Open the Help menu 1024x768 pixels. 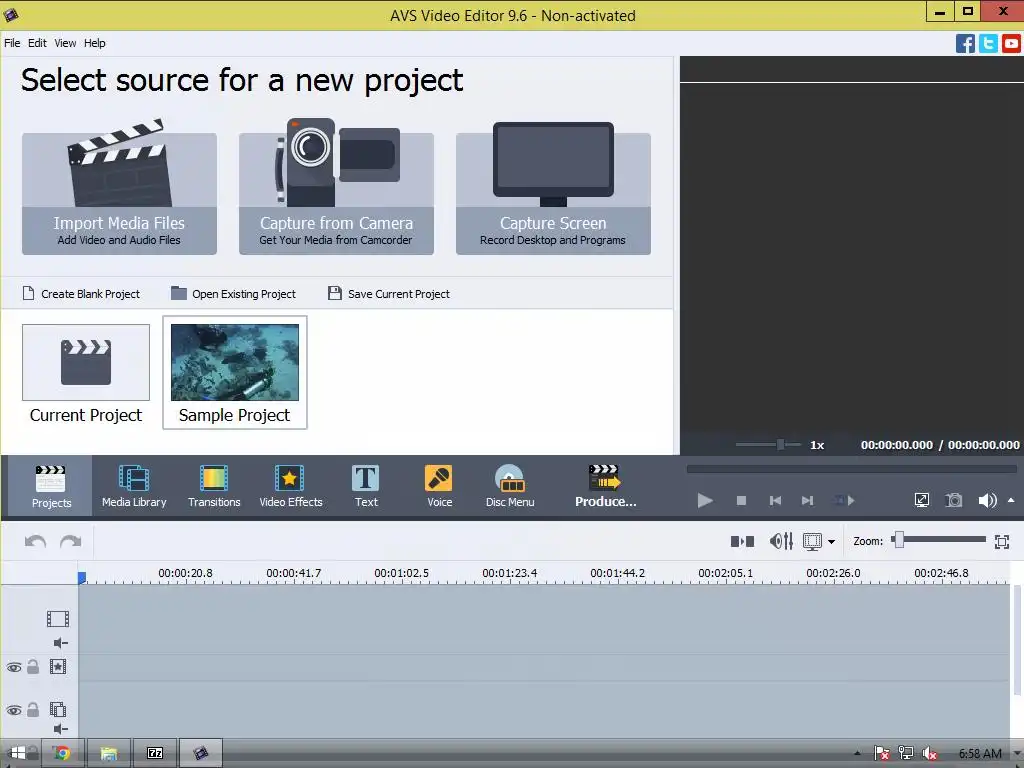(95, 43)
